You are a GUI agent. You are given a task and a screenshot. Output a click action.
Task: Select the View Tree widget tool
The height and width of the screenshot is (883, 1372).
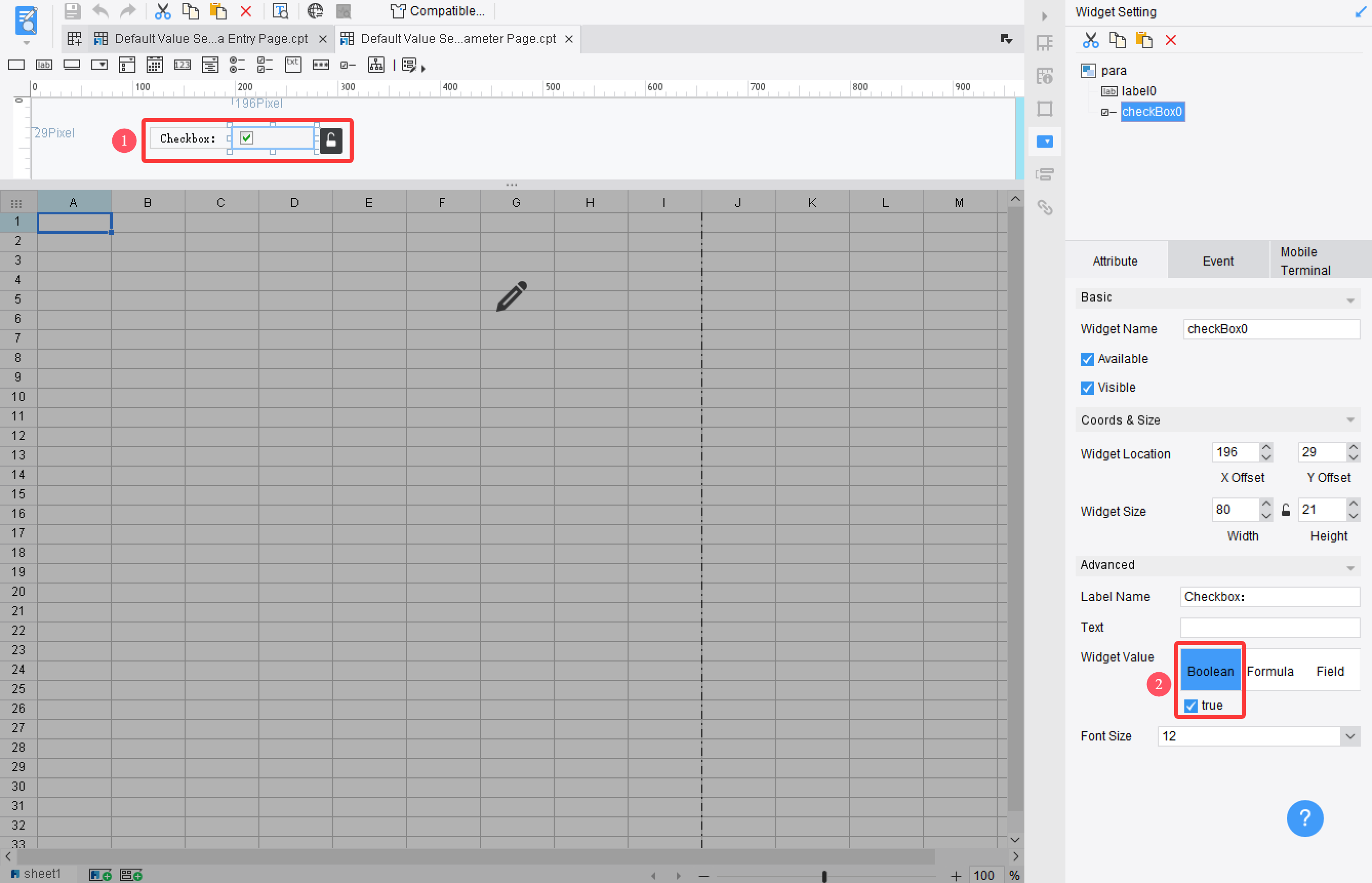[x=376, y=65]
